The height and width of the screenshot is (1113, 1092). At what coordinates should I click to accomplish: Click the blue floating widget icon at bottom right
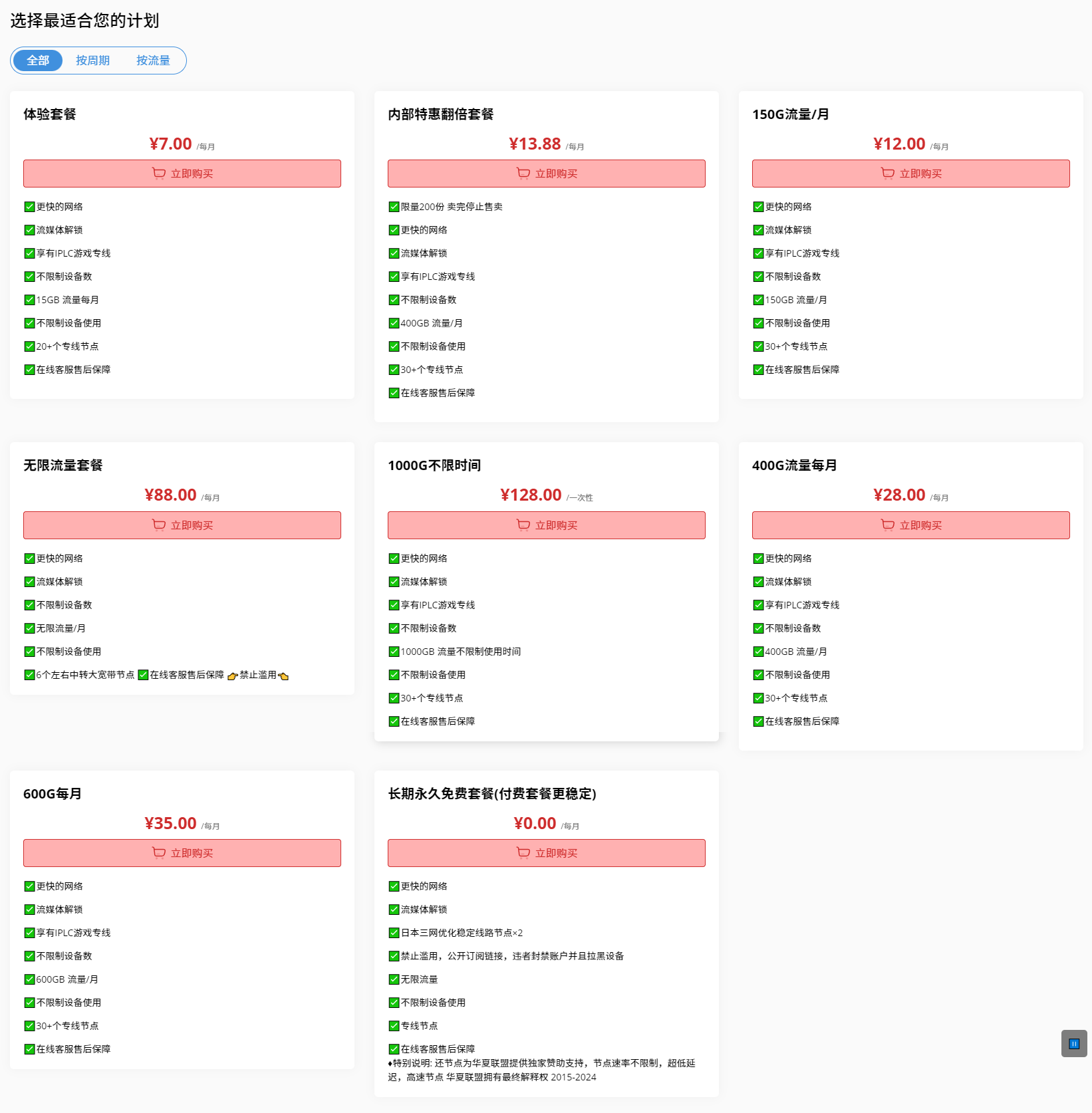point(1073,1044)
